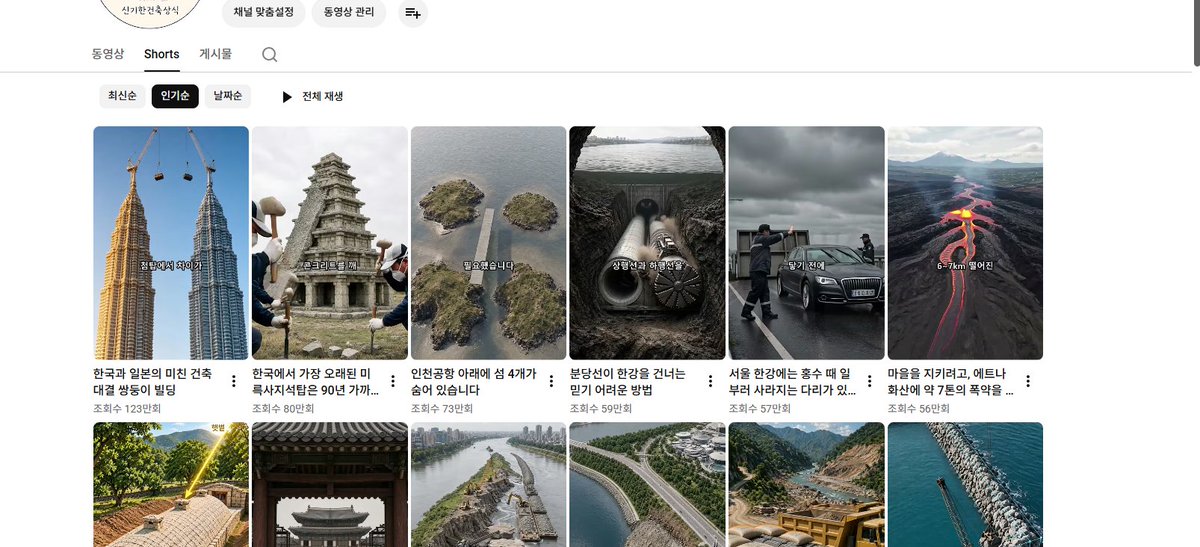Open the twin towers short thumbnail

(171, 243)
